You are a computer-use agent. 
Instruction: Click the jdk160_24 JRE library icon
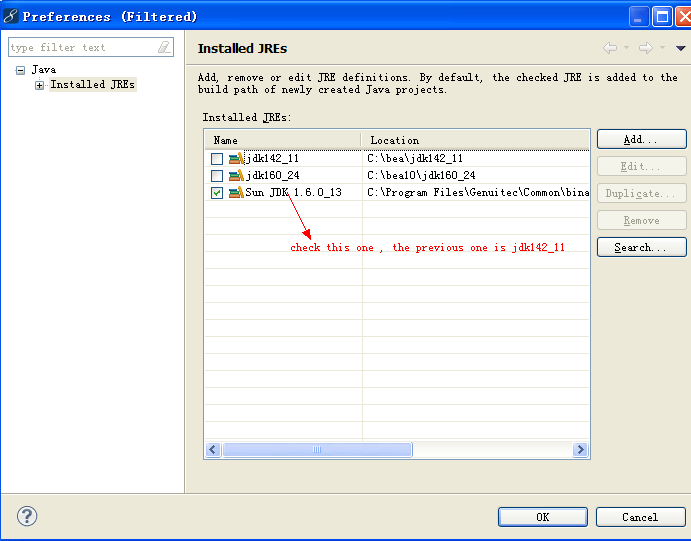tap(236, 175)
